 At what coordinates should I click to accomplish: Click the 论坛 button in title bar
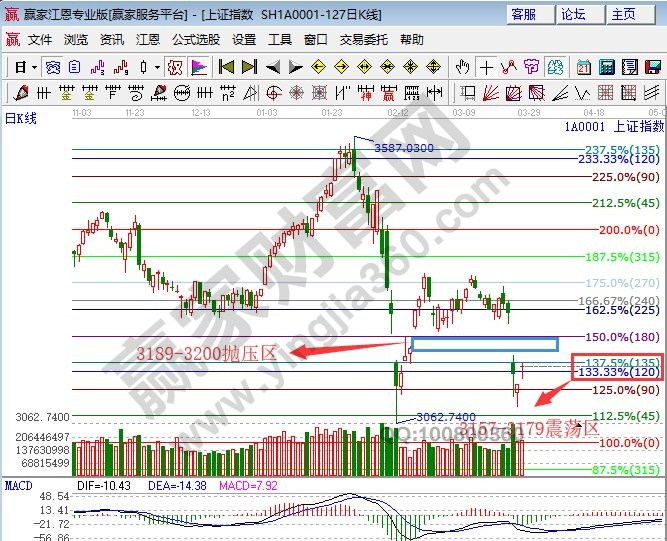pyautogui.click(x=573, y=14)
